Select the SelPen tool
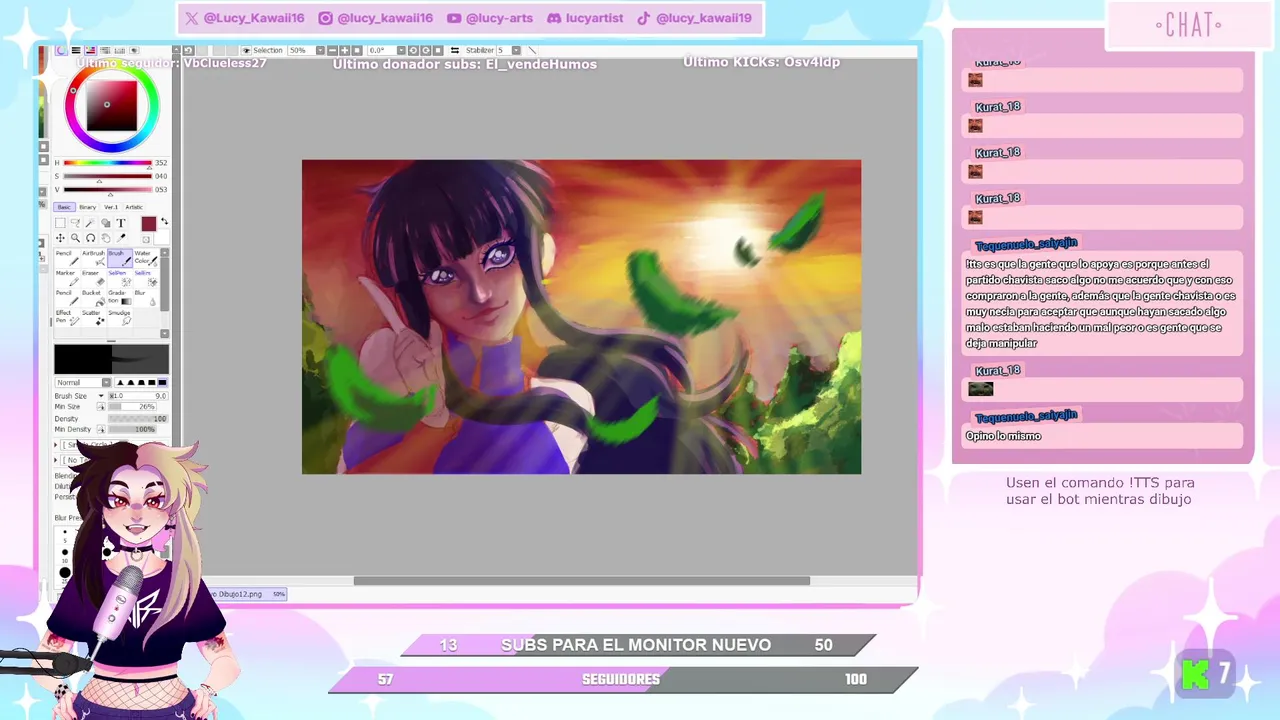Image resolution: width=1280 pixels, height=720 pixels. click(x=120, y=278)
